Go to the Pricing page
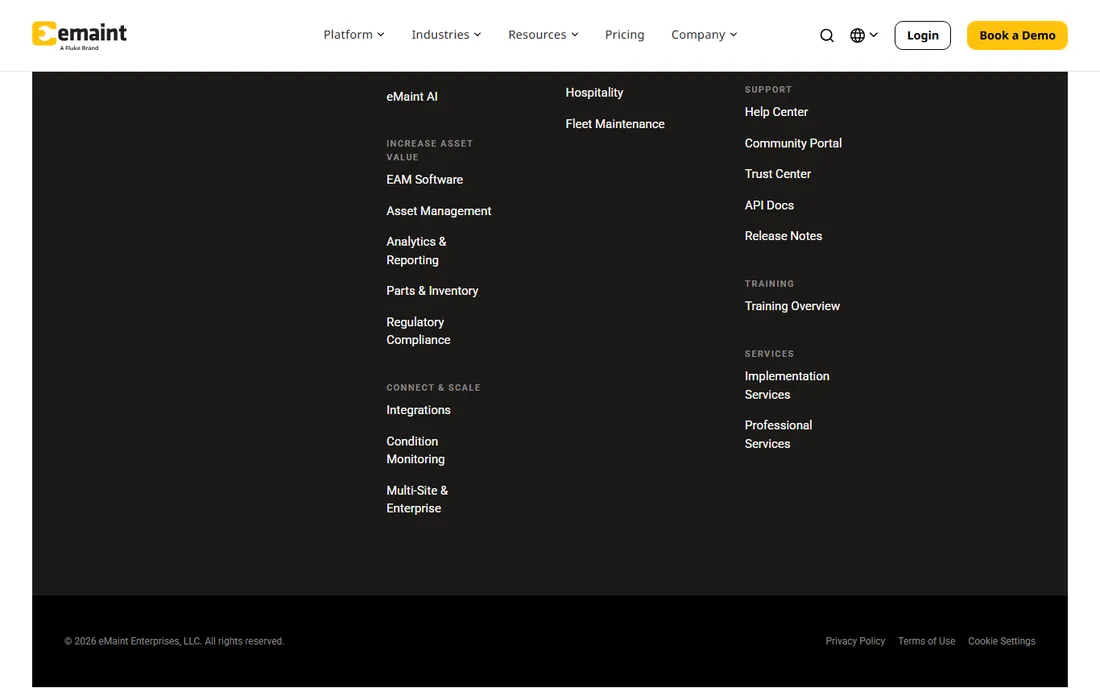The width and height of the screenshot is (1100, 688). click(624, 34)
